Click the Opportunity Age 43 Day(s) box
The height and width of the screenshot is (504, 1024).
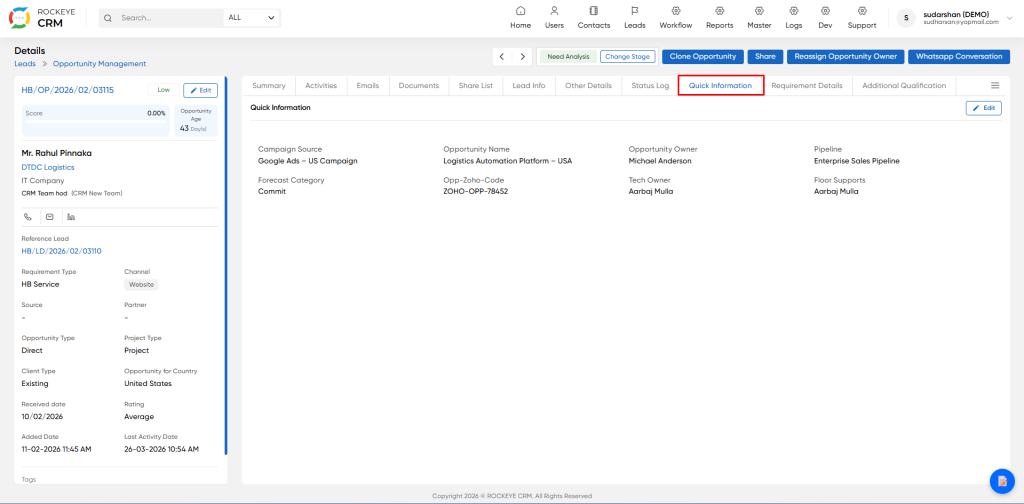196,121
